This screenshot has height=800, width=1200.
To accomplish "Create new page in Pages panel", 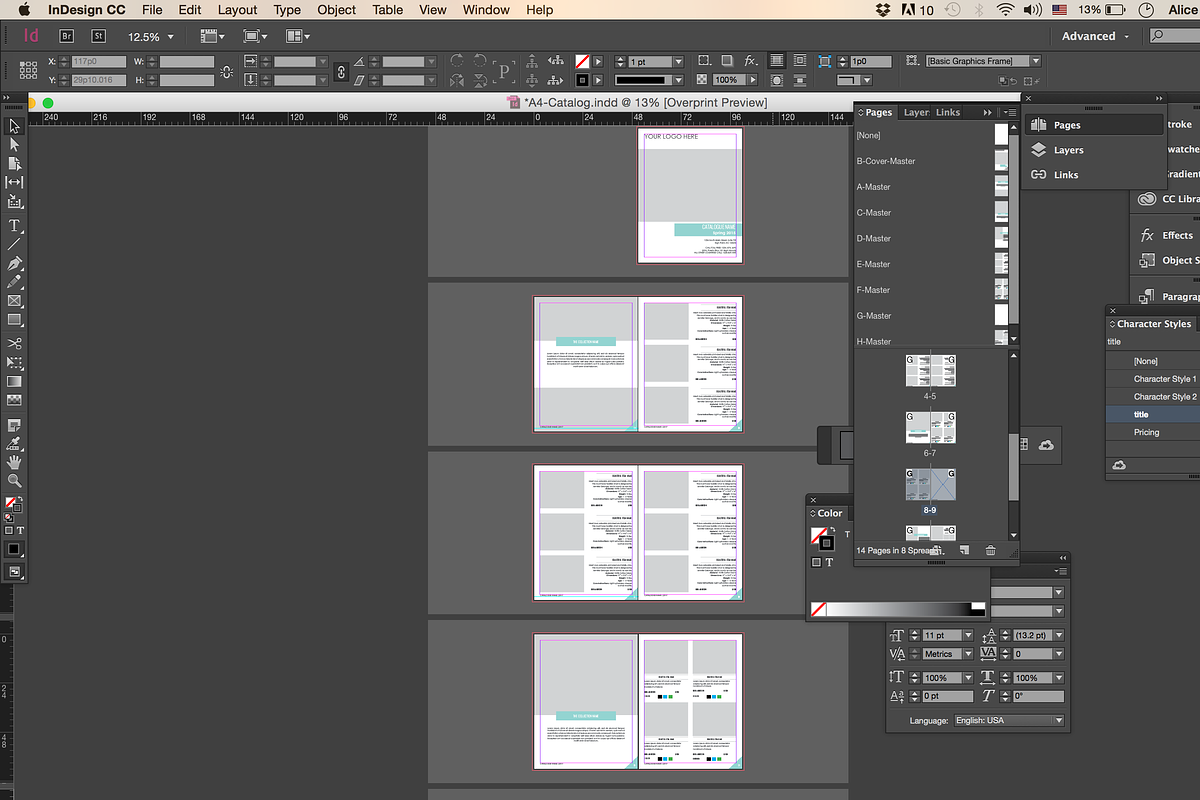I will click(x=964, y=550).
